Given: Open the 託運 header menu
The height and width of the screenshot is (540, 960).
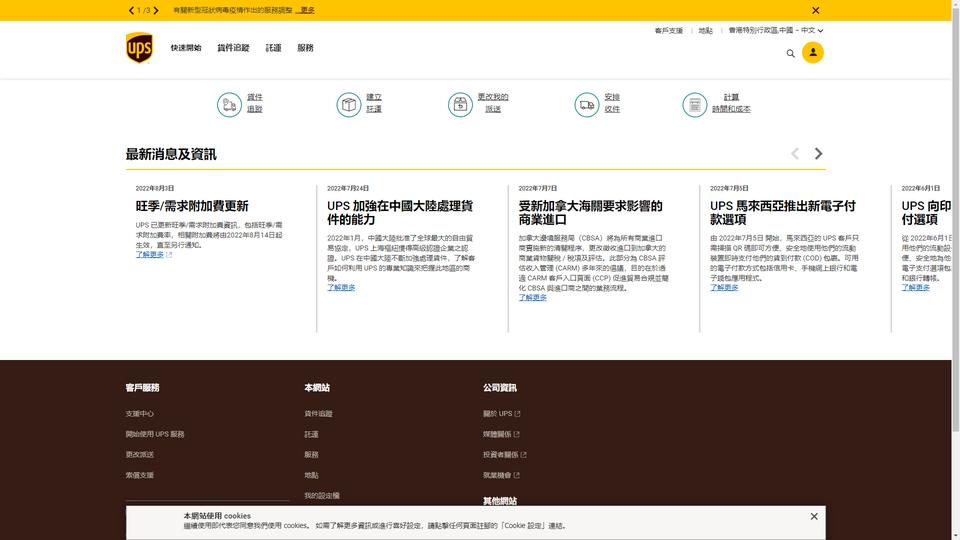Looking at the screenshot, I should pos(274,48).
